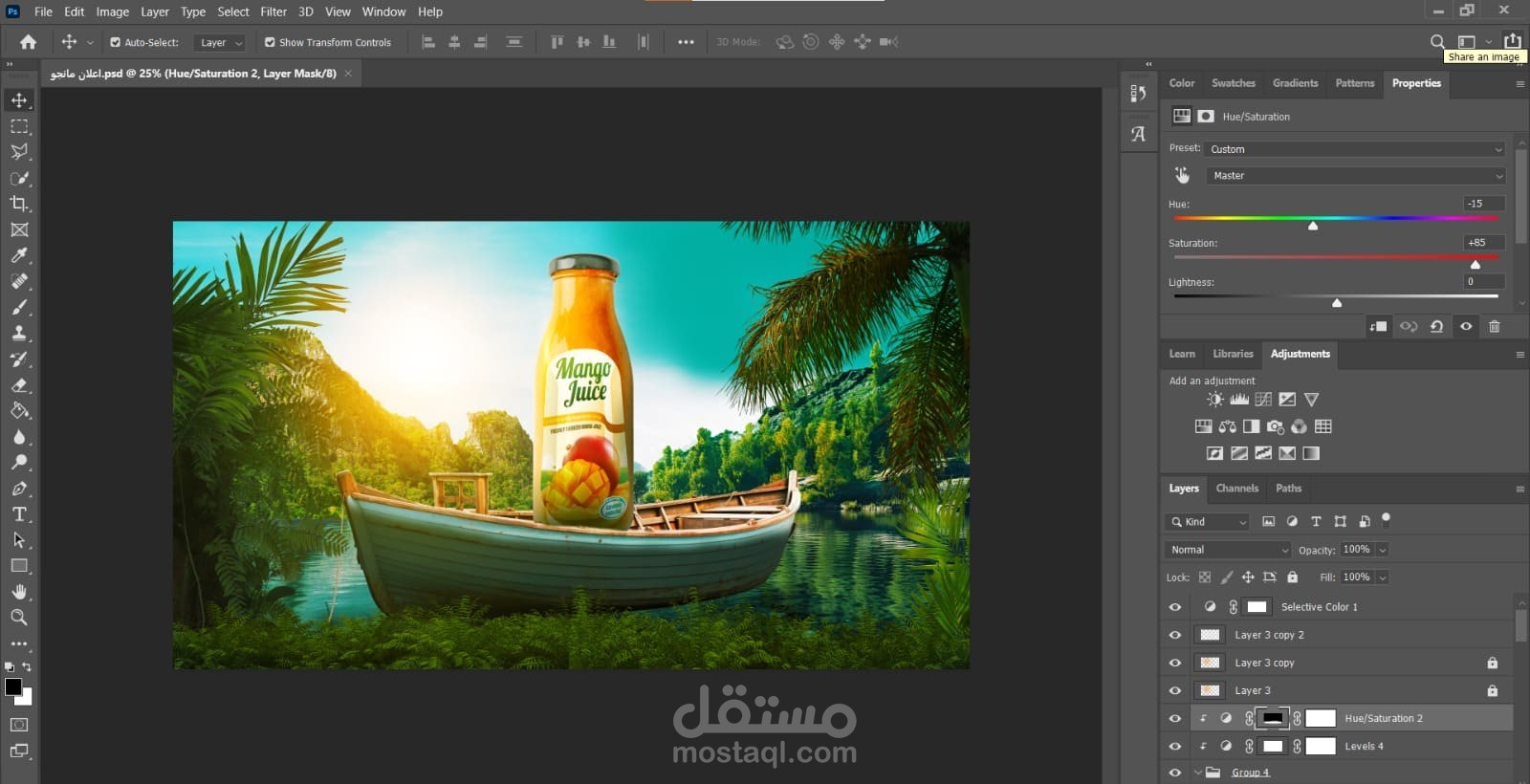Screen dimensions: 1530x784
Task: Select the Rectangular Marquee tool
Action: click(19, 126)
